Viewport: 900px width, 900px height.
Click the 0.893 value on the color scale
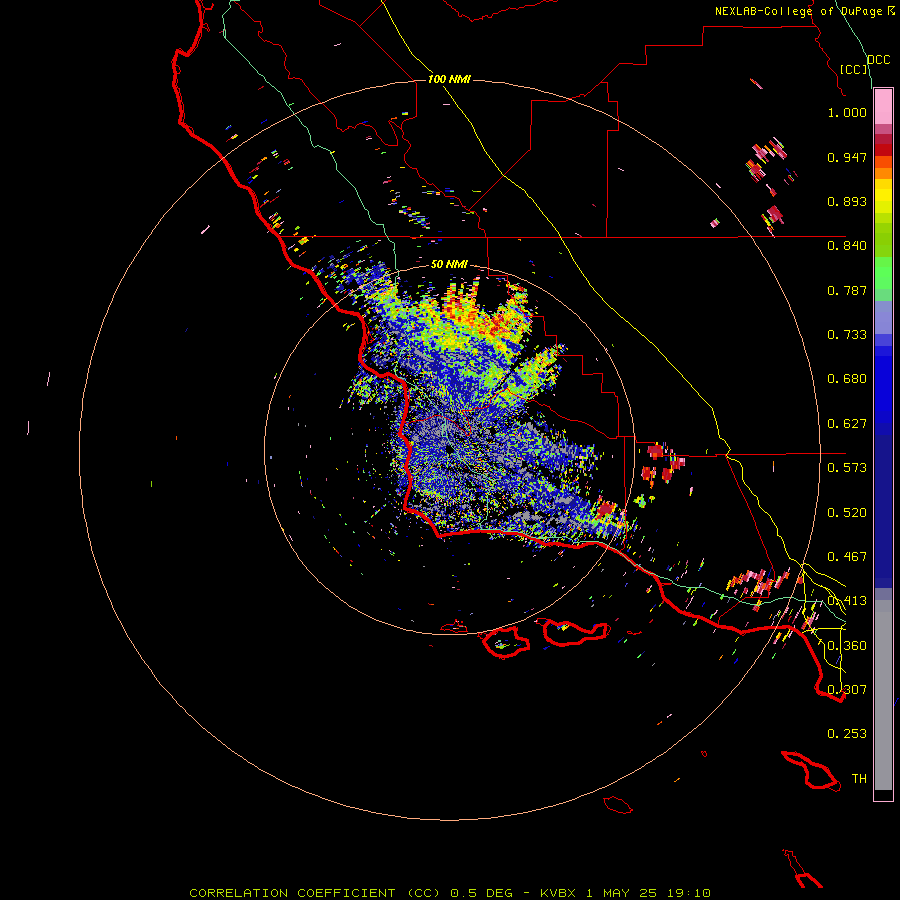847,201
